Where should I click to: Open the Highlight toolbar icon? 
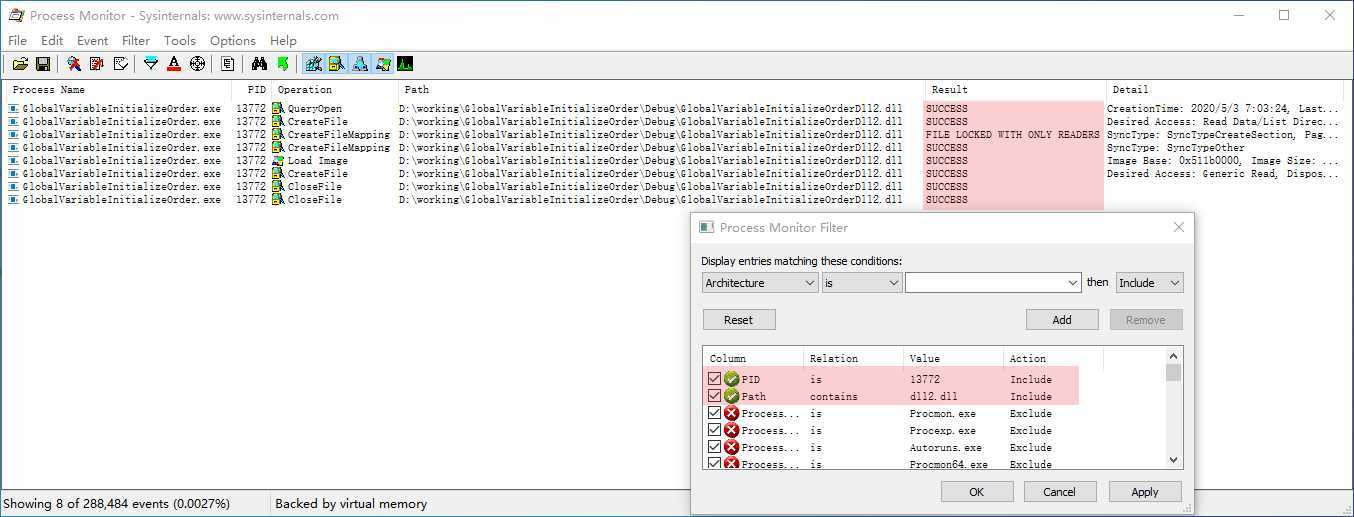pyautogui.click(x=174, y=64)
